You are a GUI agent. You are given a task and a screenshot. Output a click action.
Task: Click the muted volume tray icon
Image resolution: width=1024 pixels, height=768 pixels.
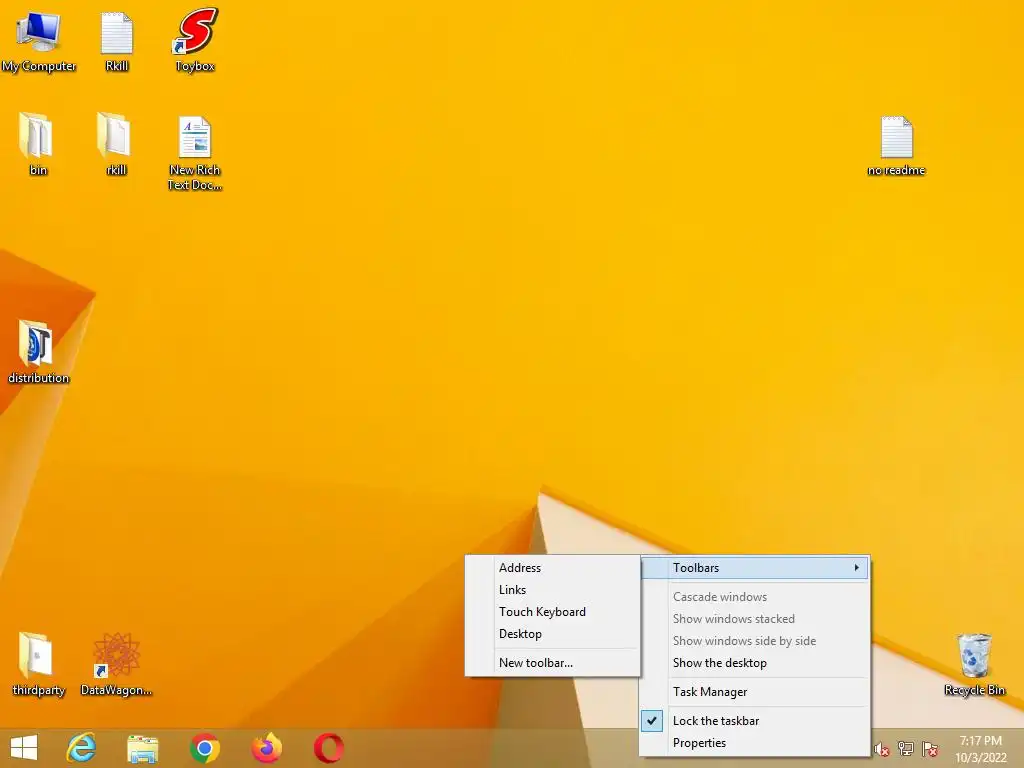click(x=882, y=750)
